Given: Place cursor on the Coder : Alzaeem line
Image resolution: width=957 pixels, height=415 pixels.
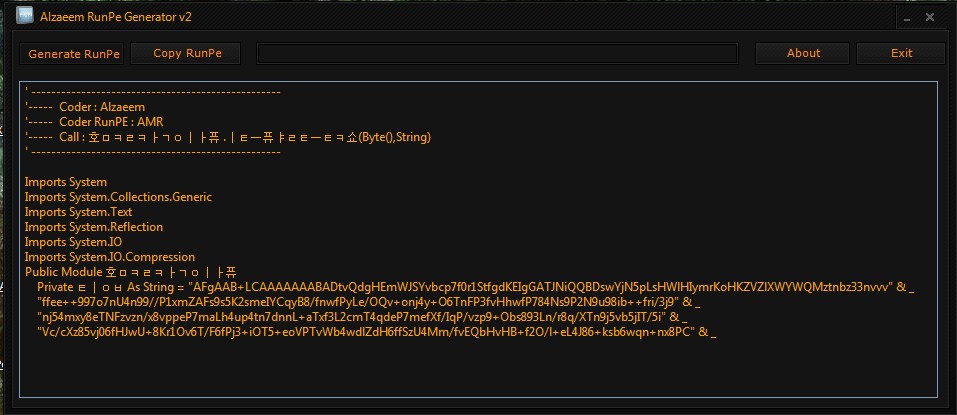Looking at the screenshot, I should (85, 107).
